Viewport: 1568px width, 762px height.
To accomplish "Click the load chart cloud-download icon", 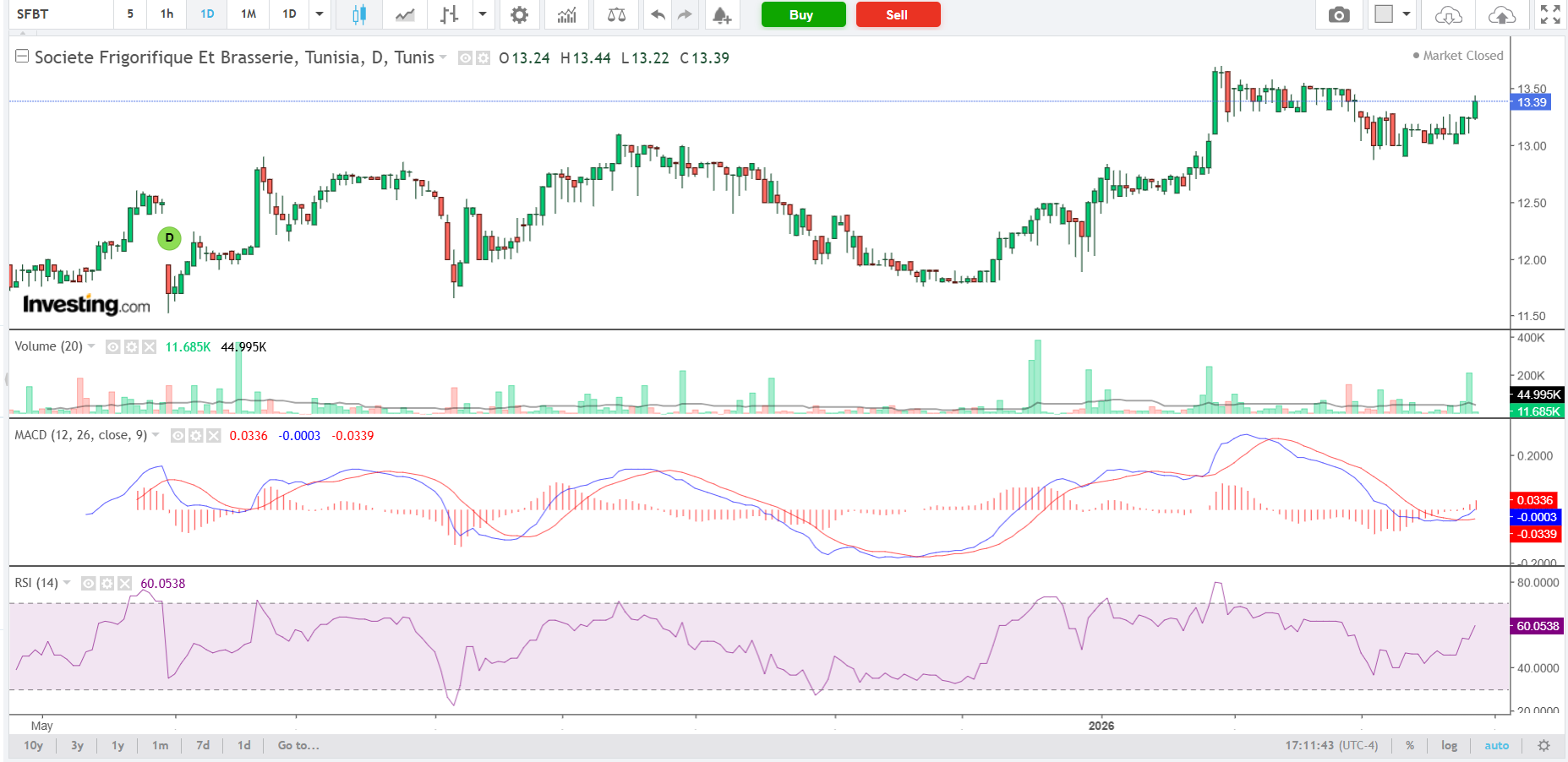I will click(1448, 14).
